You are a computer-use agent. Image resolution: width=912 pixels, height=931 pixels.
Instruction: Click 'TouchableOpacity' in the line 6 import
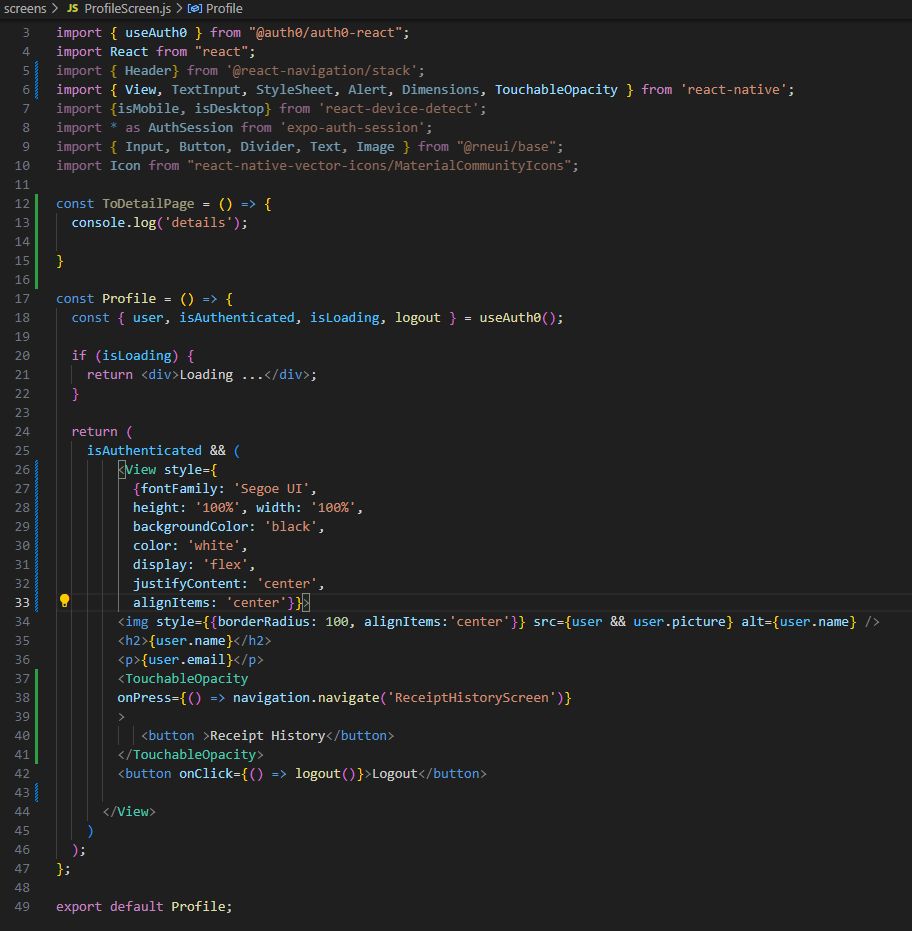click(x=556, y=90)
